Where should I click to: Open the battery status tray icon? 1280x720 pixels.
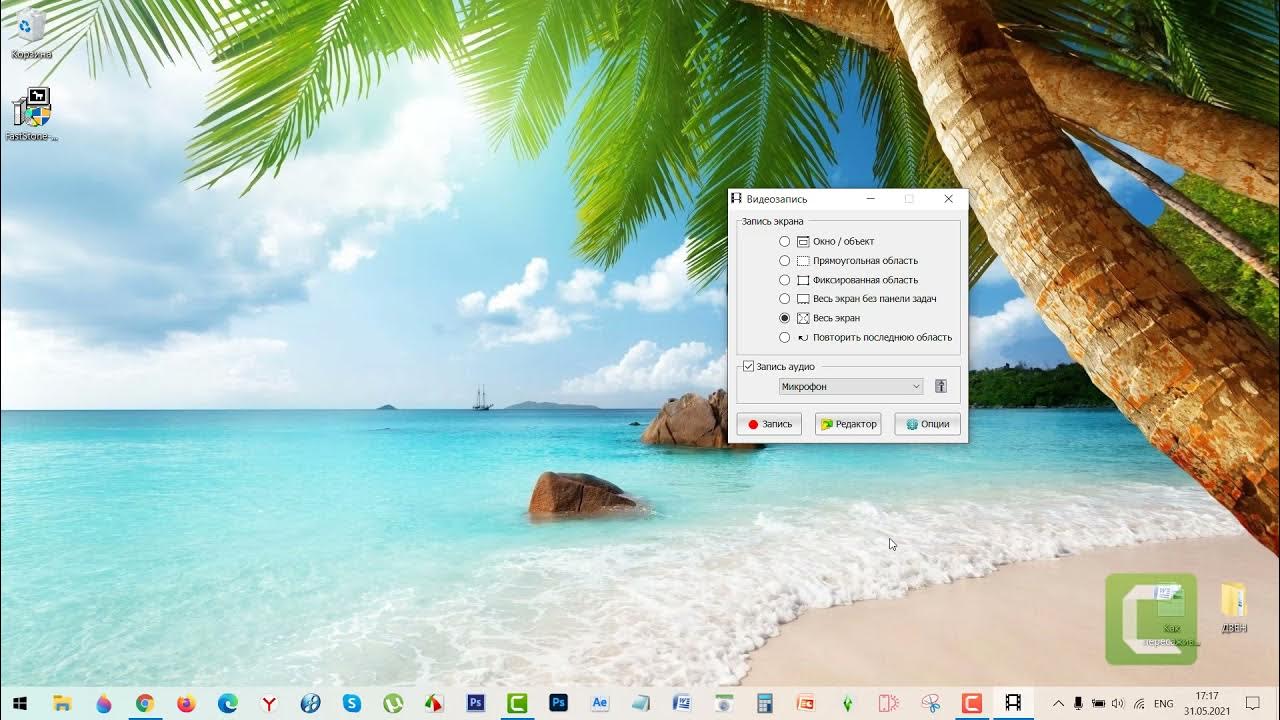[1098, 704]
